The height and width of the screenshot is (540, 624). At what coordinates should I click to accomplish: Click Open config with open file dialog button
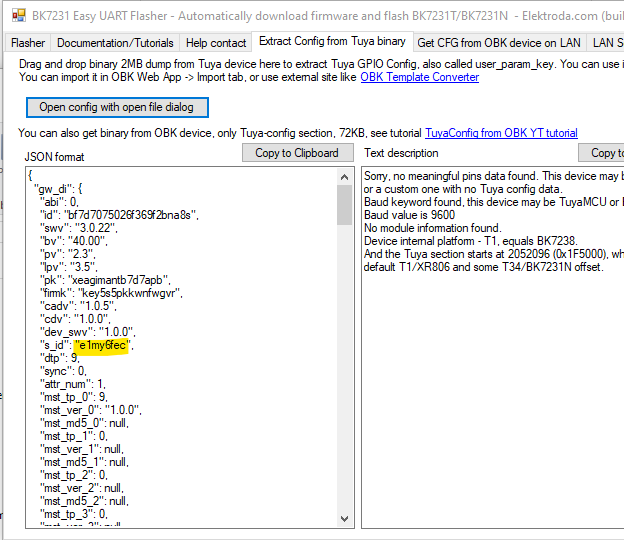pyautogui.click(x=117, y=107)
